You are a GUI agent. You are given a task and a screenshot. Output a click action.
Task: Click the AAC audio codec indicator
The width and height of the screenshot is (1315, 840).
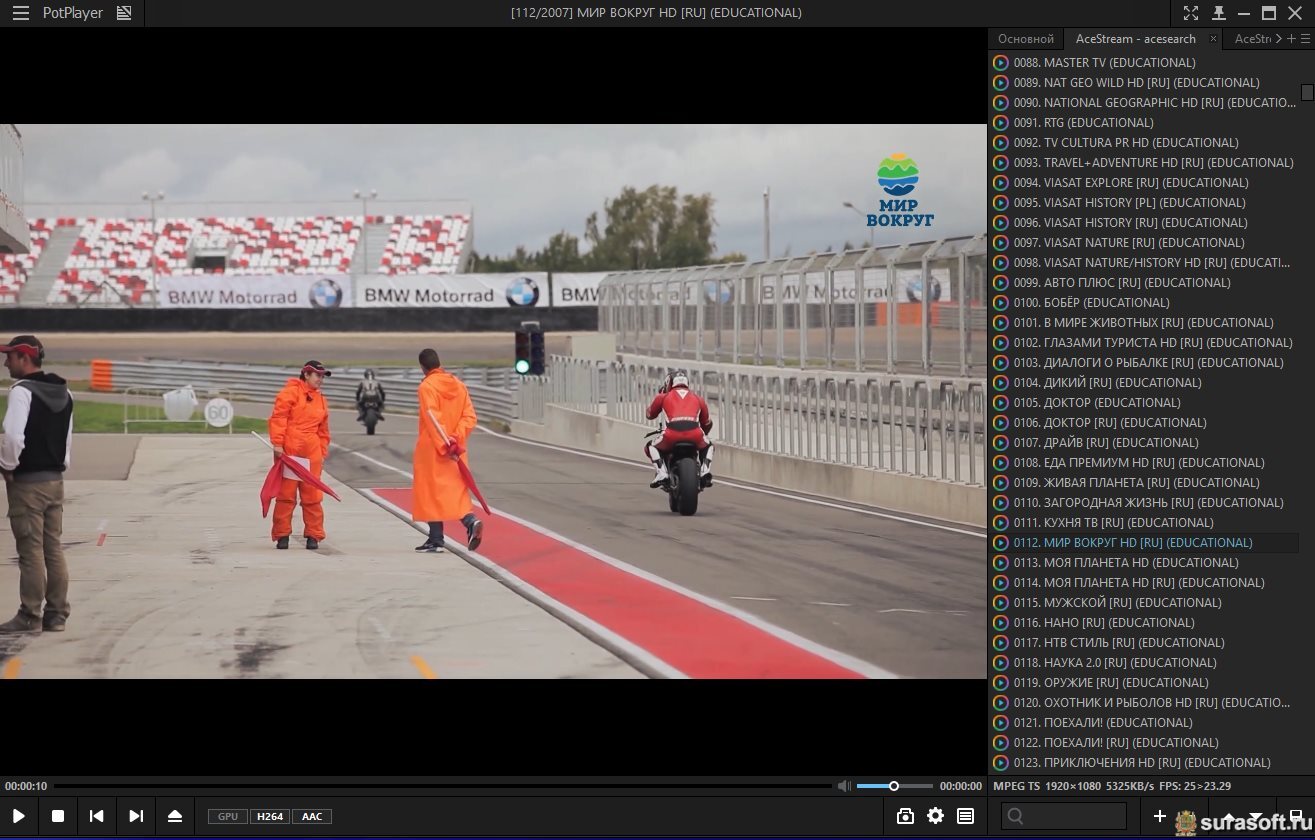click(x=312, y=816)
